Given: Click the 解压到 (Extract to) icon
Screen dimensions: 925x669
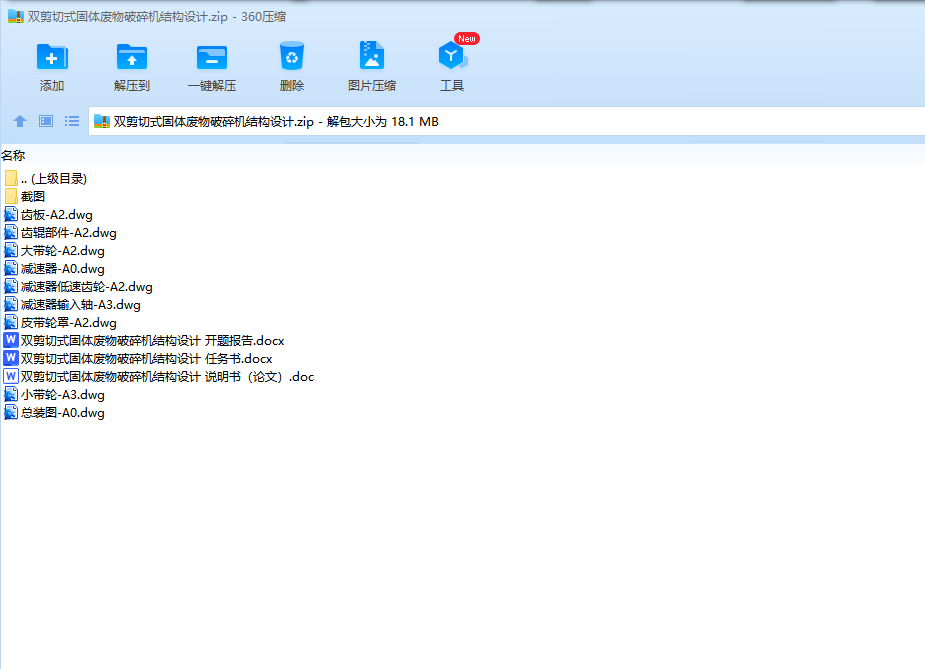Looking at the screenshot, I should 132,57.
